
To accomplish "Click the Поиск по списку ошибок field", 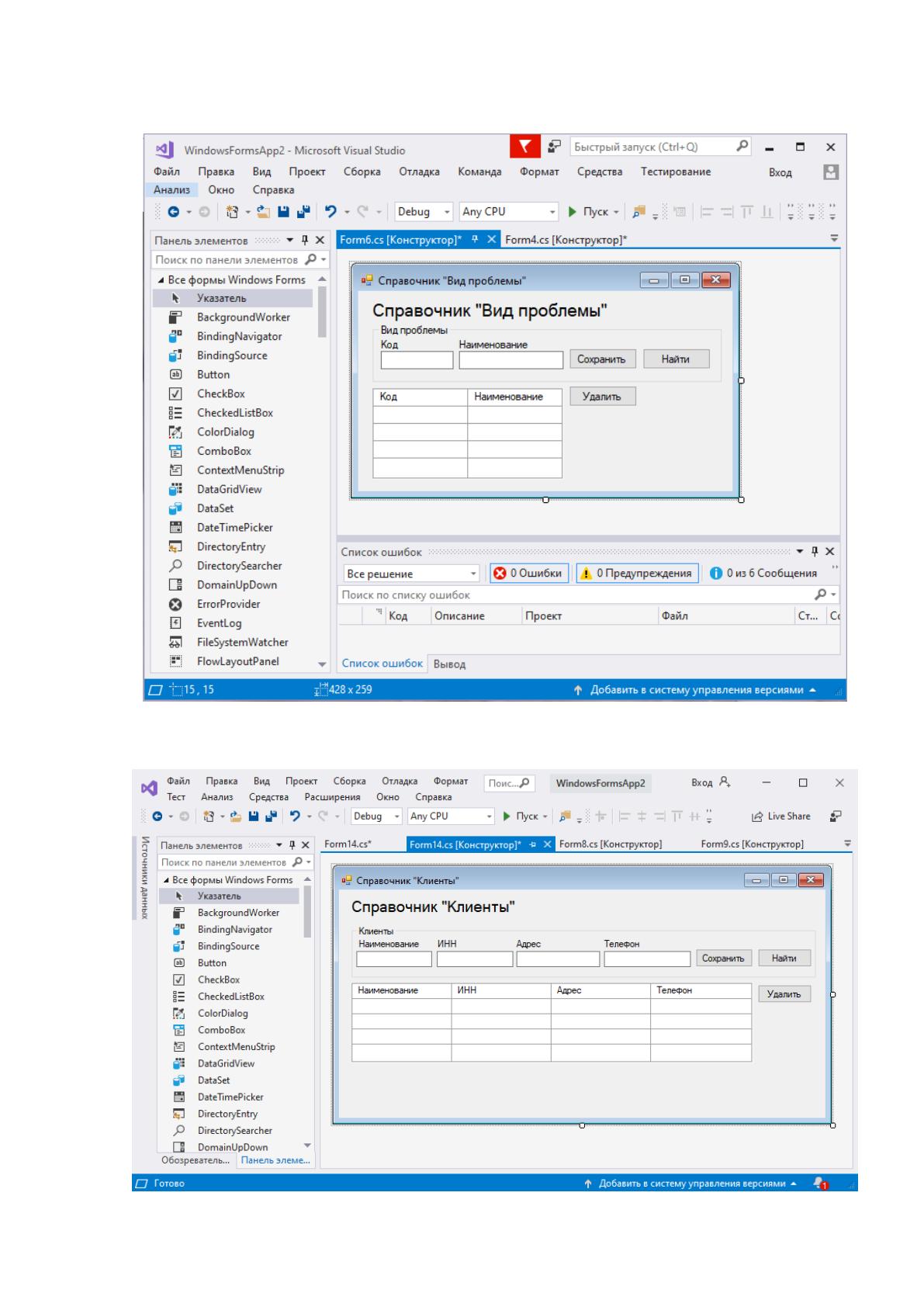I will click(x=576, y=595).
